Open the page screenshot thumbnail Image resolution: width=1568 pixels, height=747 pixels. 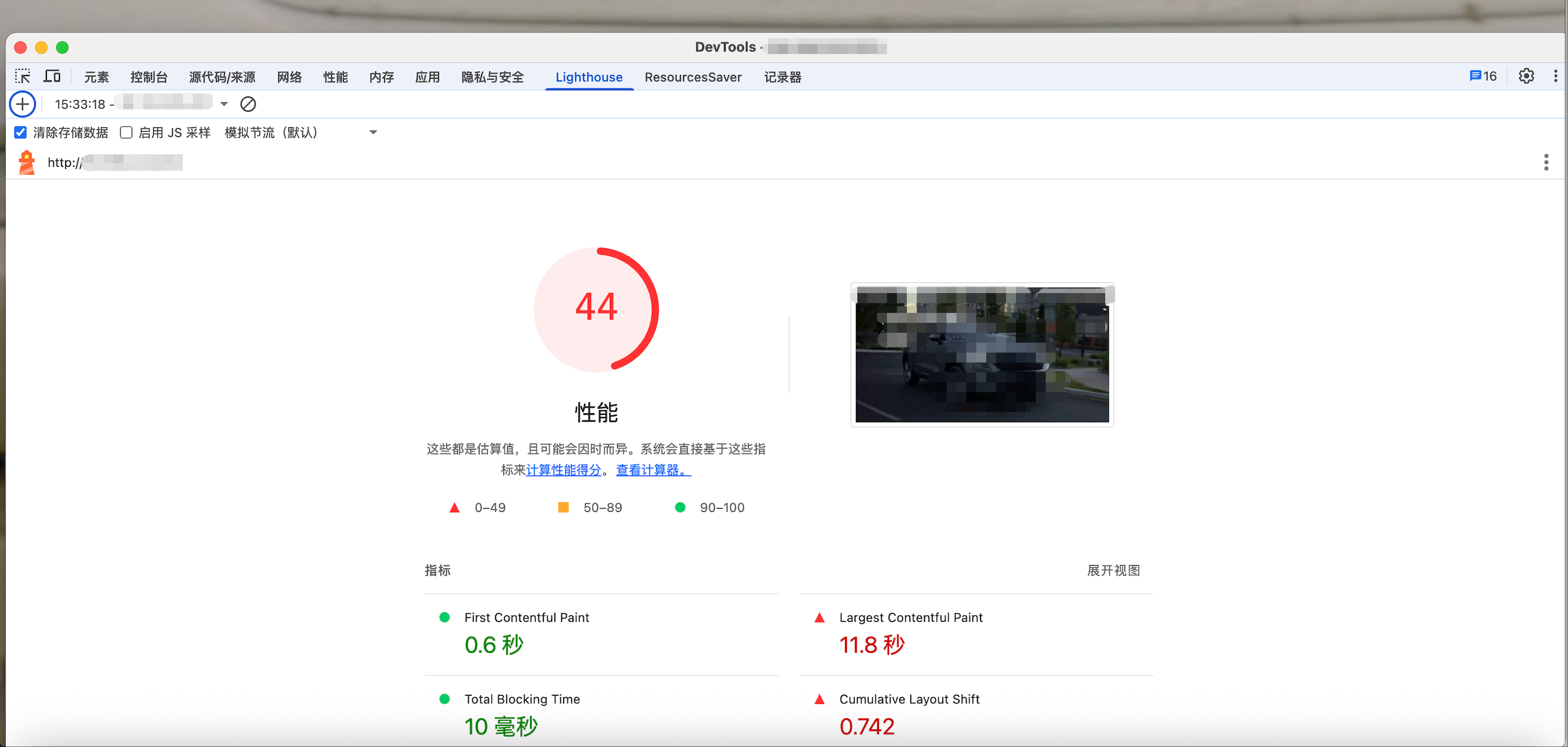click(x=982, y=354)
